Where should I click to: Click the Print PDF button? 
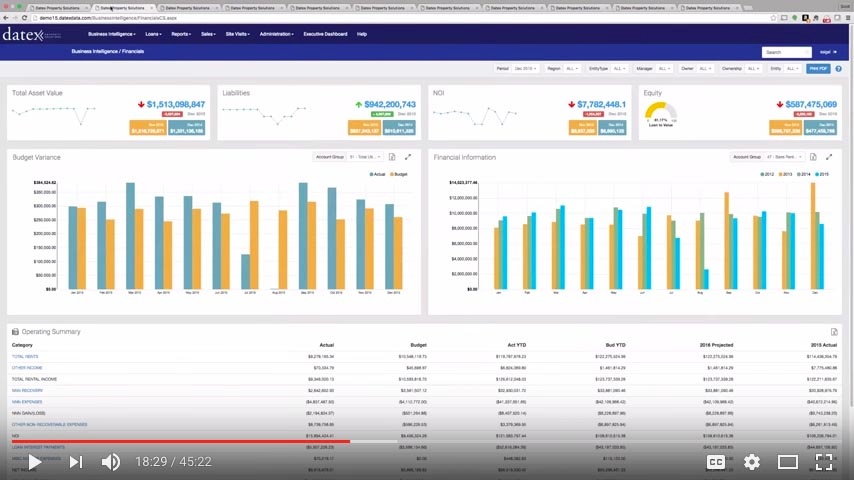point(818,69)
